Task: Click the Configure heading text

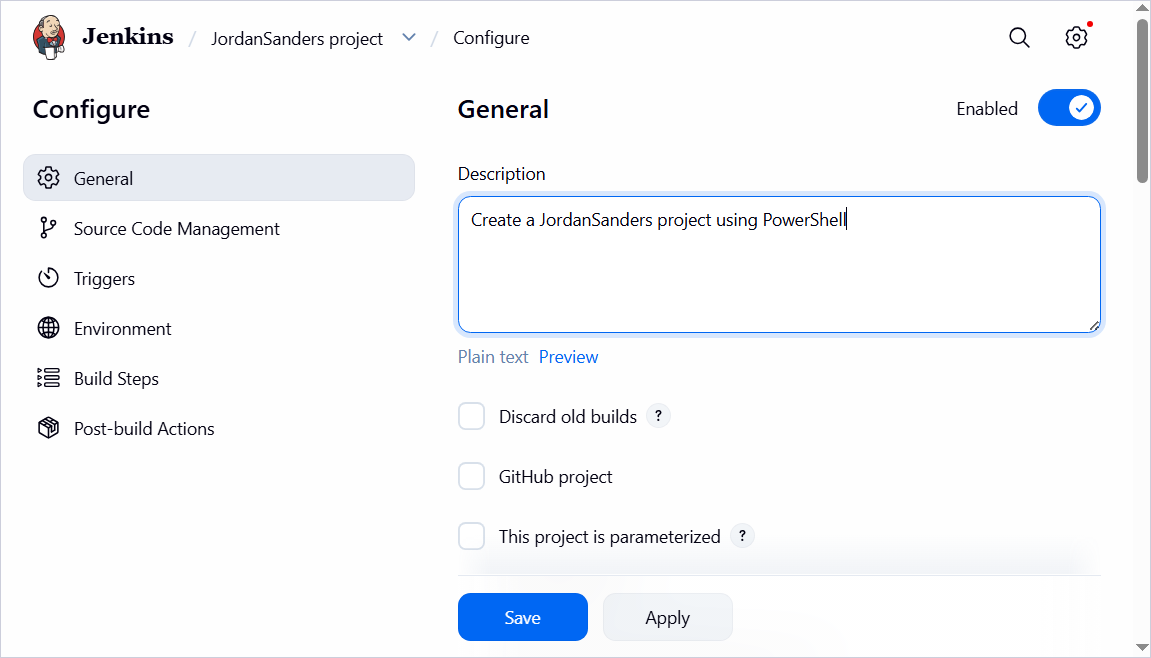Action: tap(91, 109)
